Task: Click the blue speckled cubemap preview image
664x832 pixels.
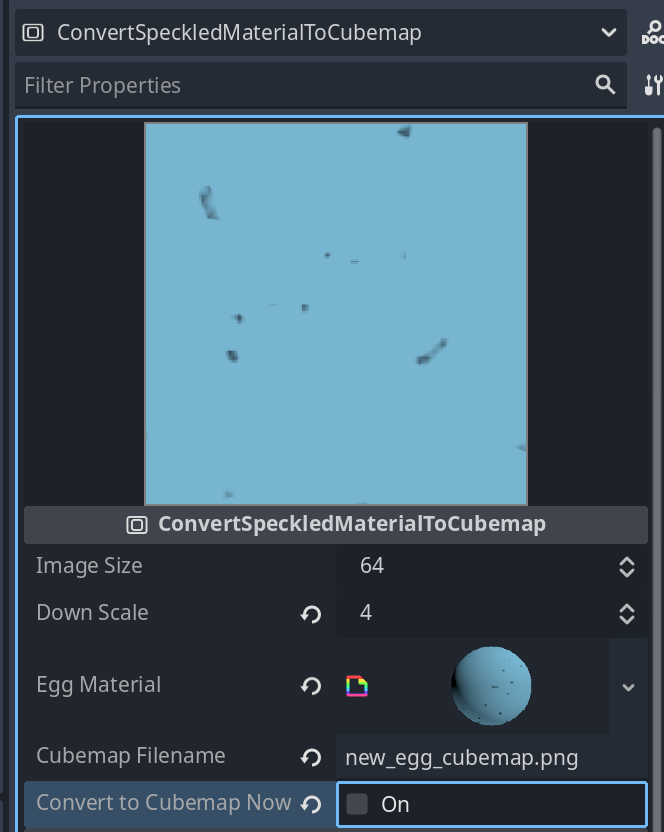Action: point(336,313)
